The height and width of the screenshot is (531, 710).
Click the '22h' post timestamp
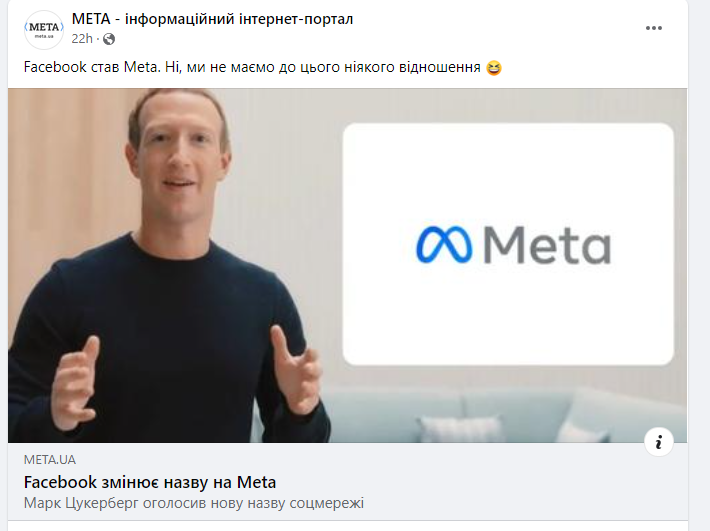click(x=82, y=39)
